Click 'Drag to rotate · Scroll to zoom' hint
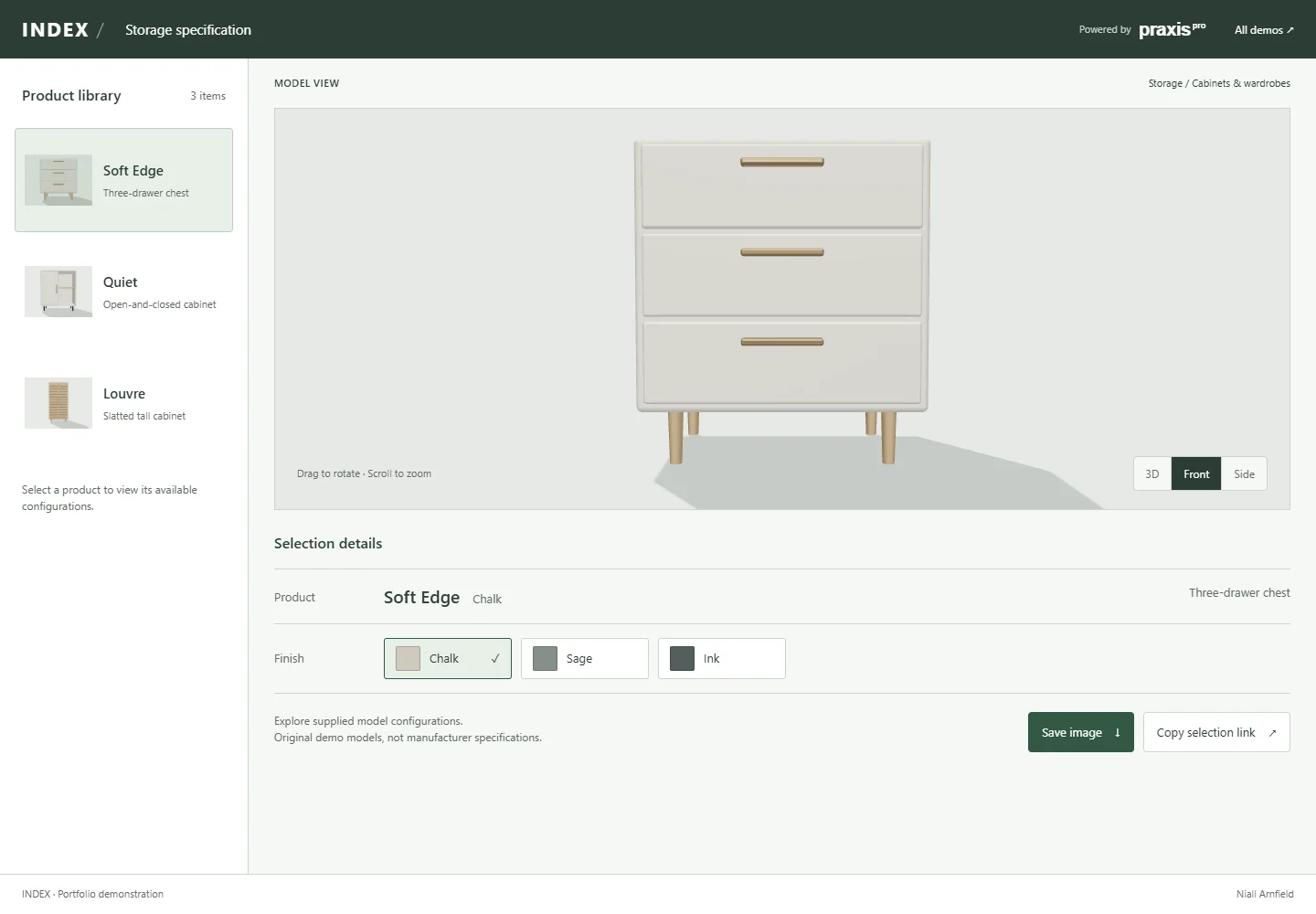The height and width of the screenshot is (914, 1316). [x=364, y=473]
